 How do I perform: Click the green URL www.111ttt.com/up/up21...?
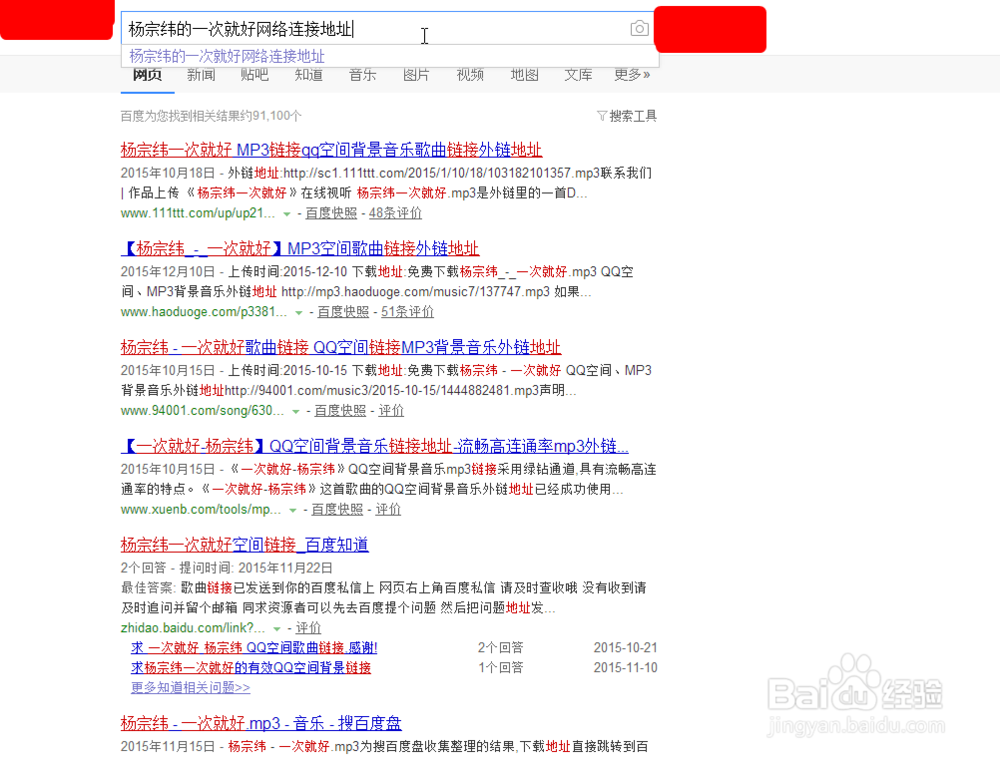(x=198, y=213)
